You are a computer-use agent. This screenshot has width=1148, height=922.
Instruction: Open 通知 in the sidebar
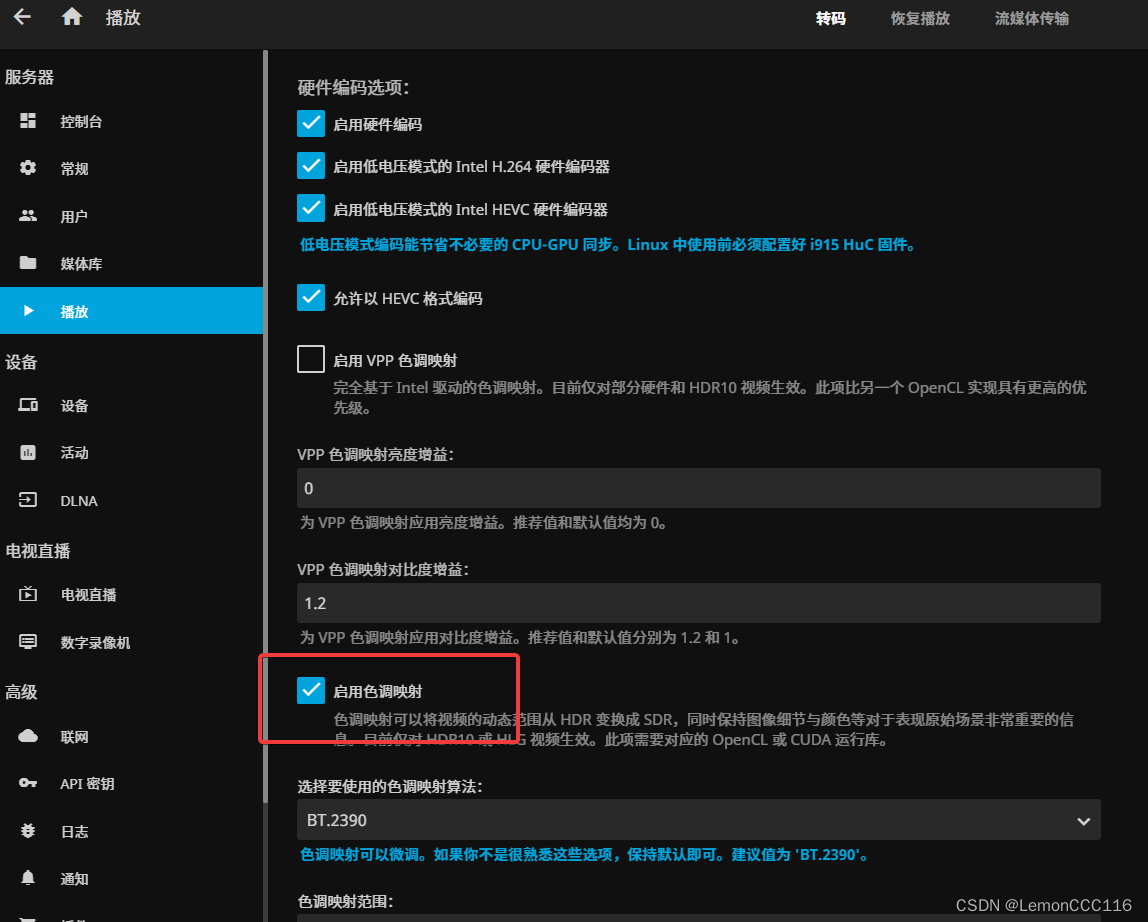[x=132, y=877]
